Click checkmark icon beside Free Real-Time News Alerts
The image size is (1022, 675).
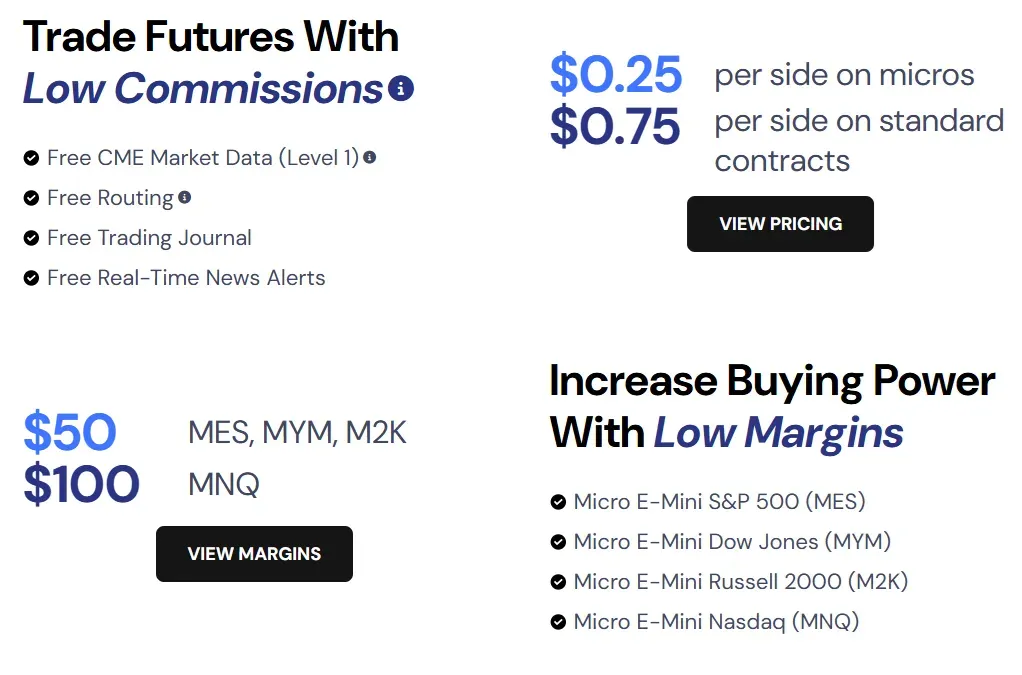(x=31, y=278)
